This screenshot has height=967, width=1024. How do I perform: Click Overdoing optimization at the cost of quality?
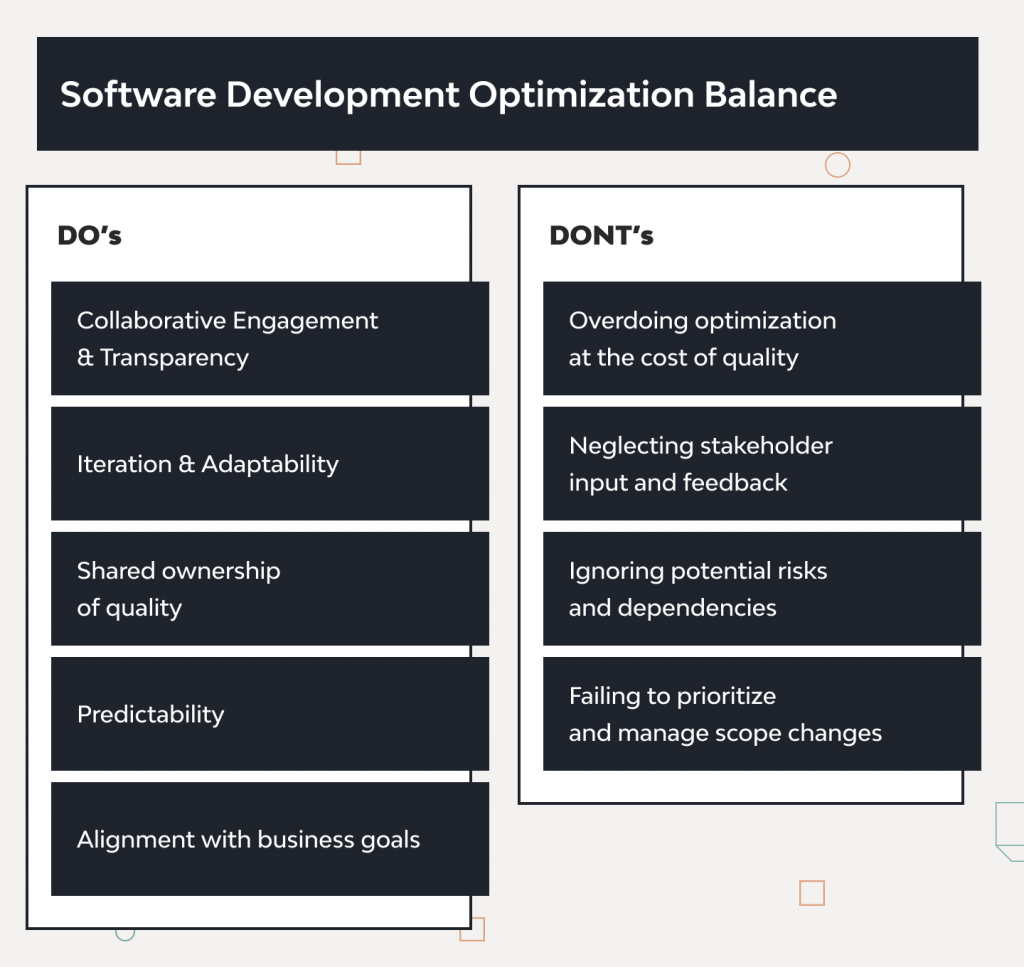coord(762,337)
